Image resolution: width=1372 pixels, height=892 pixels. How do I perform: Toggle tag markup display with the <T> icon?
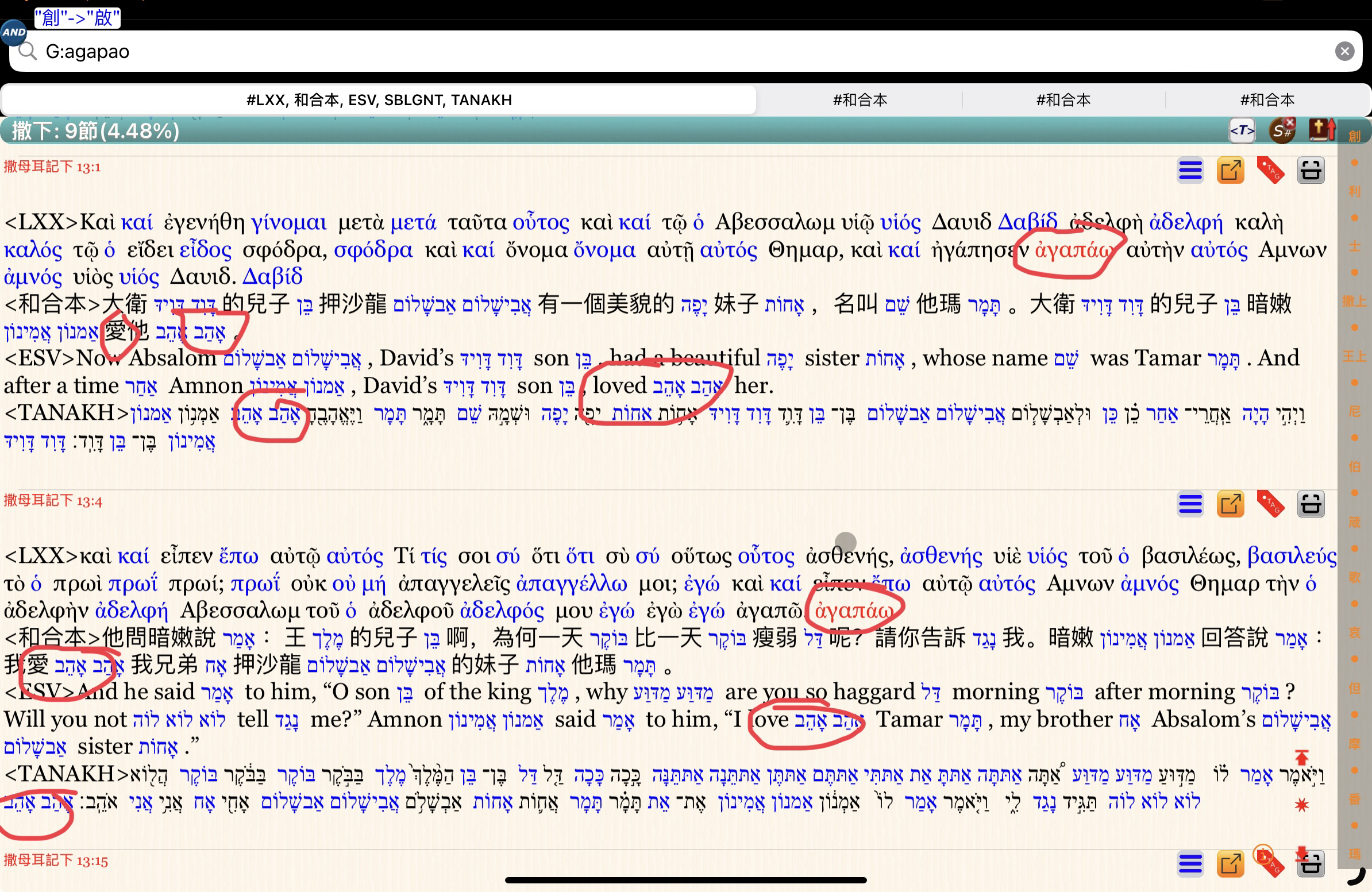click(1242, 131)
